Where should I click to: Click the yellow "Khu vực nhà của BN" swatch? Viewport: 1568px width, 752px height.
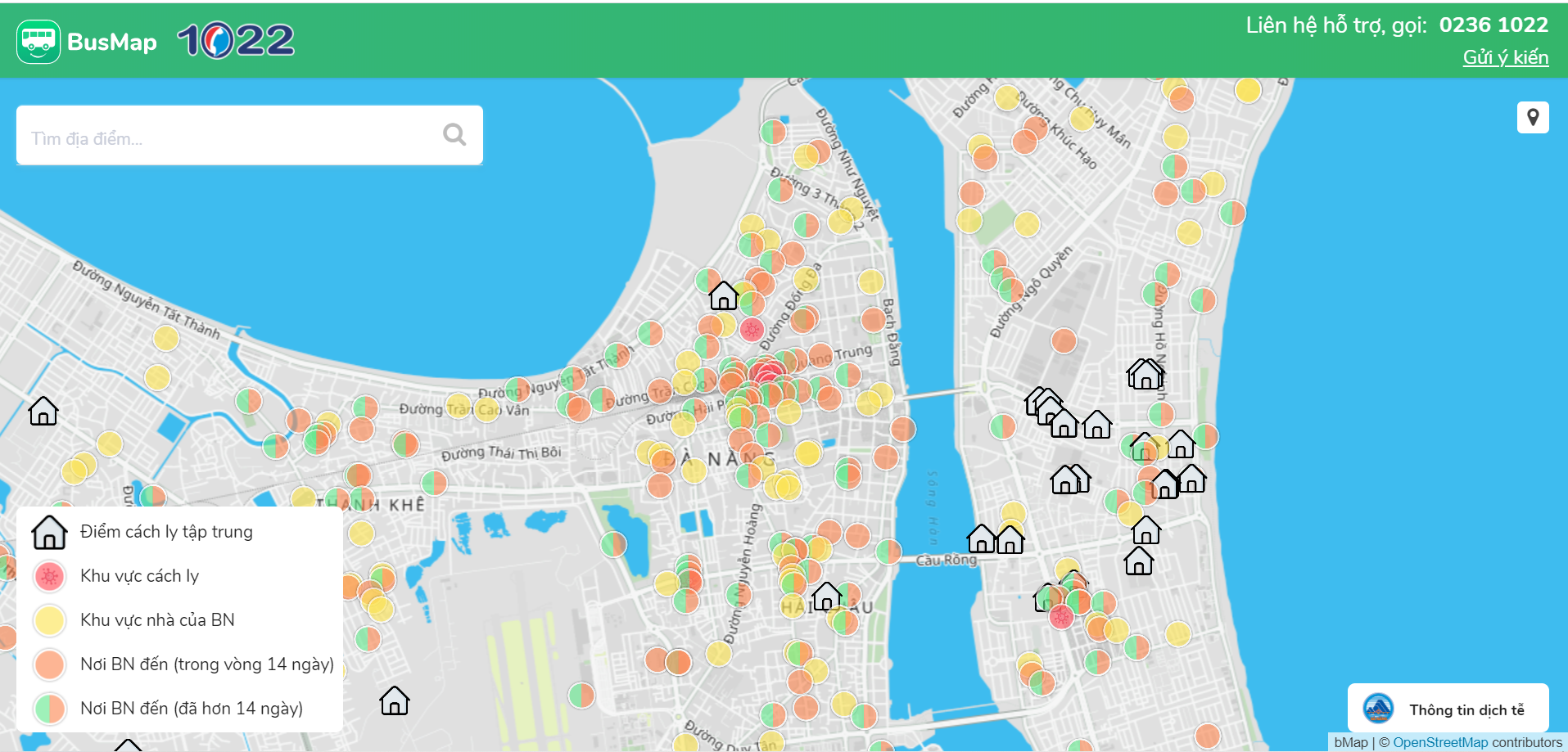pyautogui.click(x=49, y=620)
